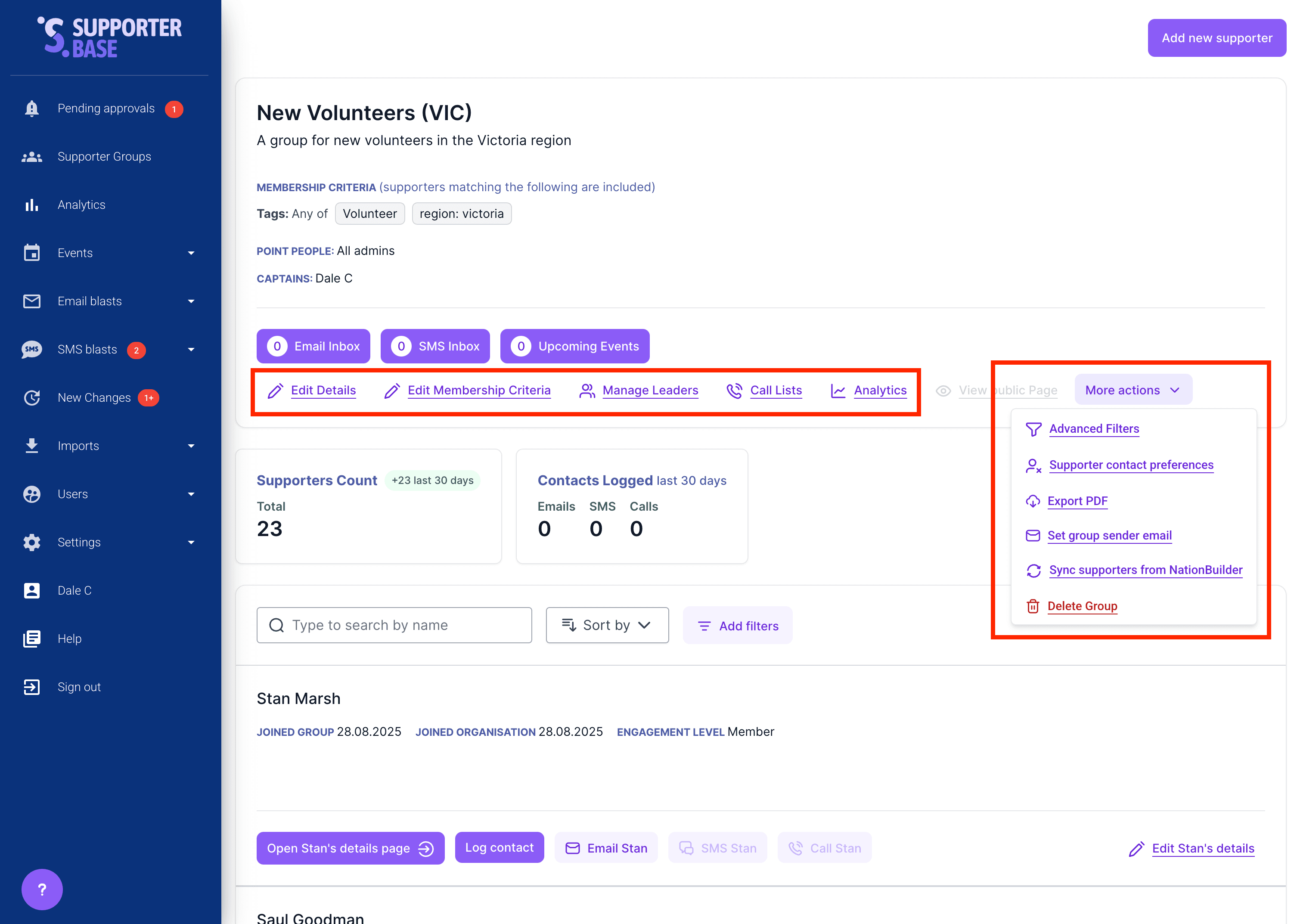Click the Advanced Filters funnel icon
The height and width of the screenshot is (924, 1297).
(1033, 429)
